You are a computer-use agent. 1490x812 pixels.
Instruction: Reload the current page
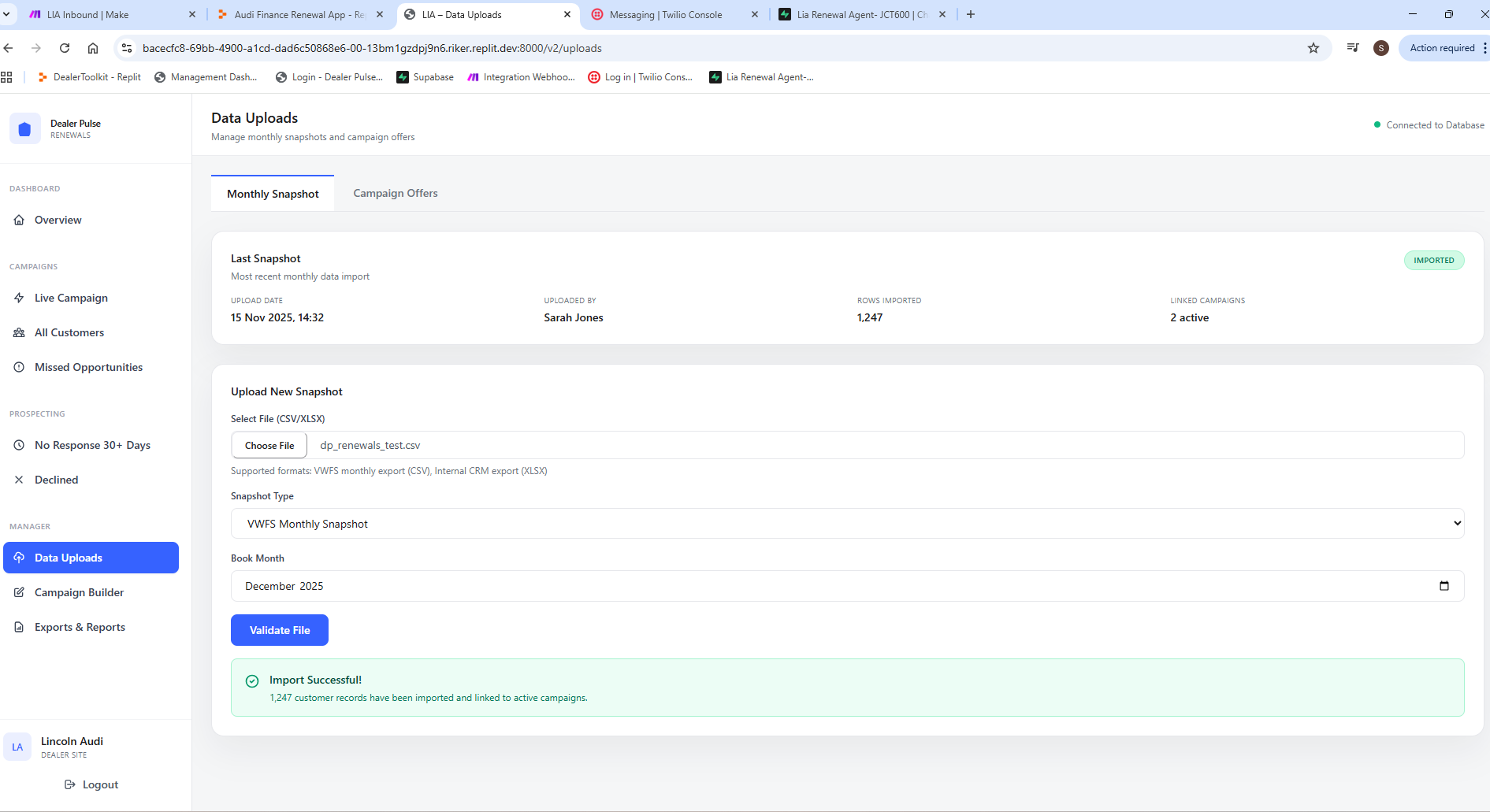(65, 48)
